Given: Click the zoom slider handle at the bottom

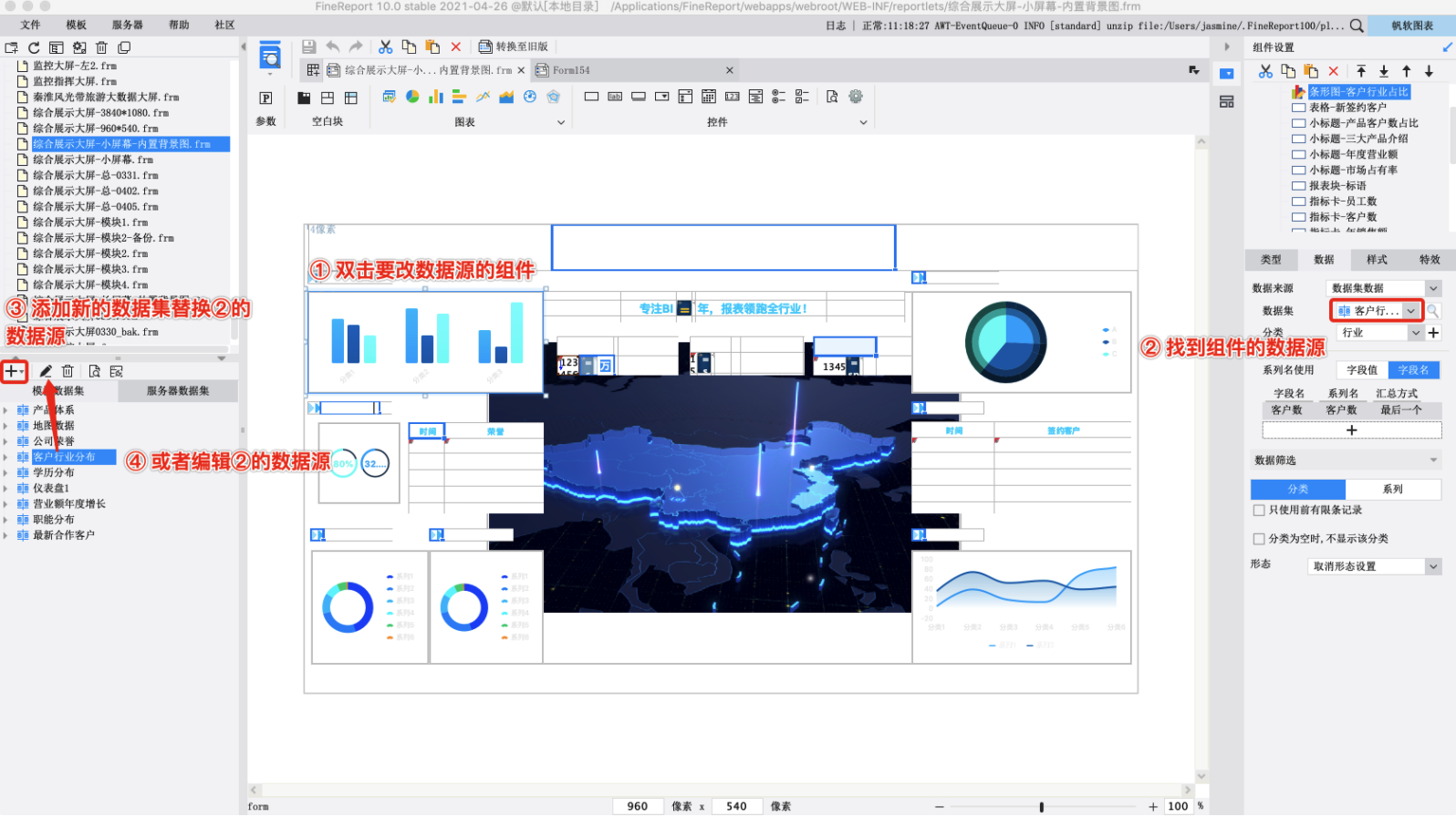Looking at the screenshot, I should coord(1041,807).
